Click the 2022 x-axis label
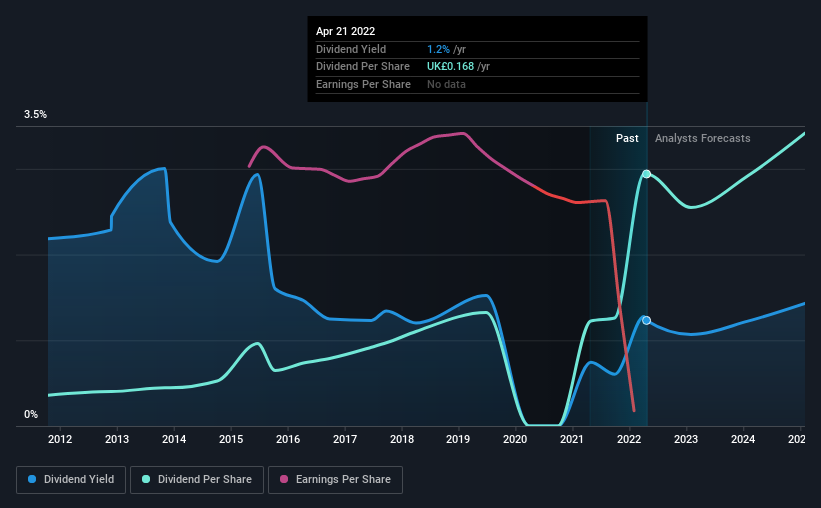821x508 pixels. [629, 439]
